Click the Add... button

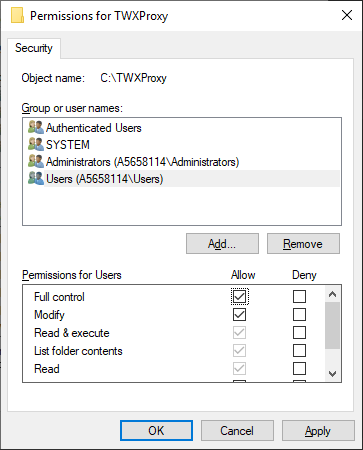click(222, 244)
